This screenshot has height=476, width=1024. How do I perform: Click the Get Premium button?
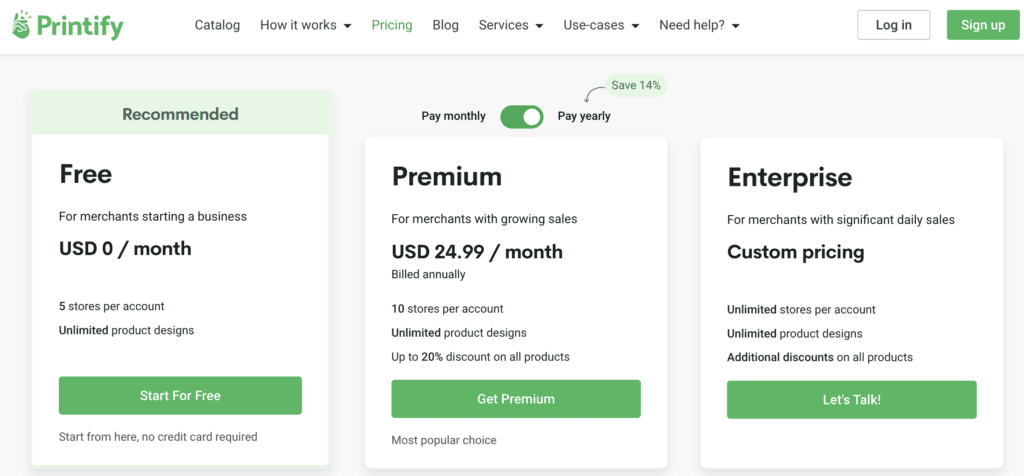coord(515,398)
